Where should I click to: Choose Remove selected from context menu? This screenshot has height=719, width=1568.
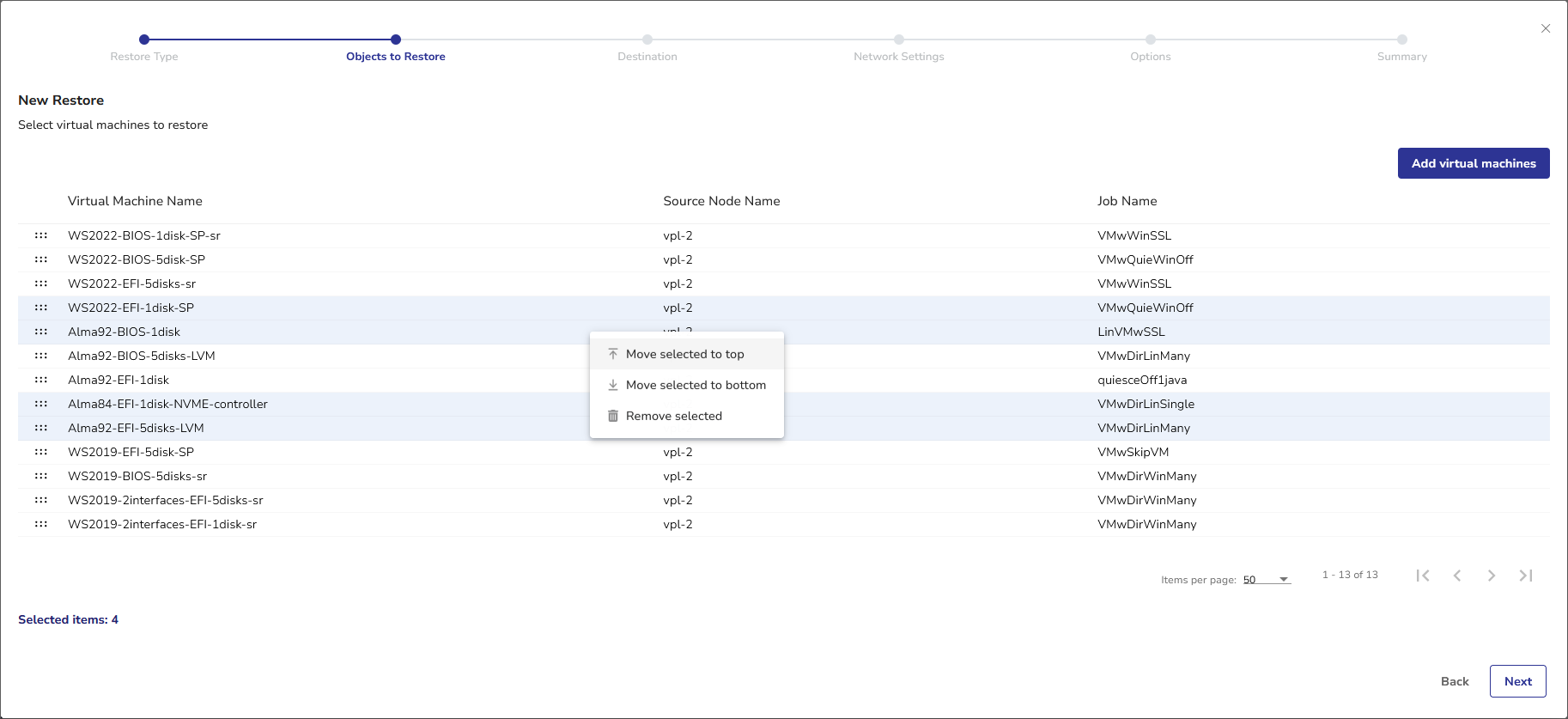point(674,416)
